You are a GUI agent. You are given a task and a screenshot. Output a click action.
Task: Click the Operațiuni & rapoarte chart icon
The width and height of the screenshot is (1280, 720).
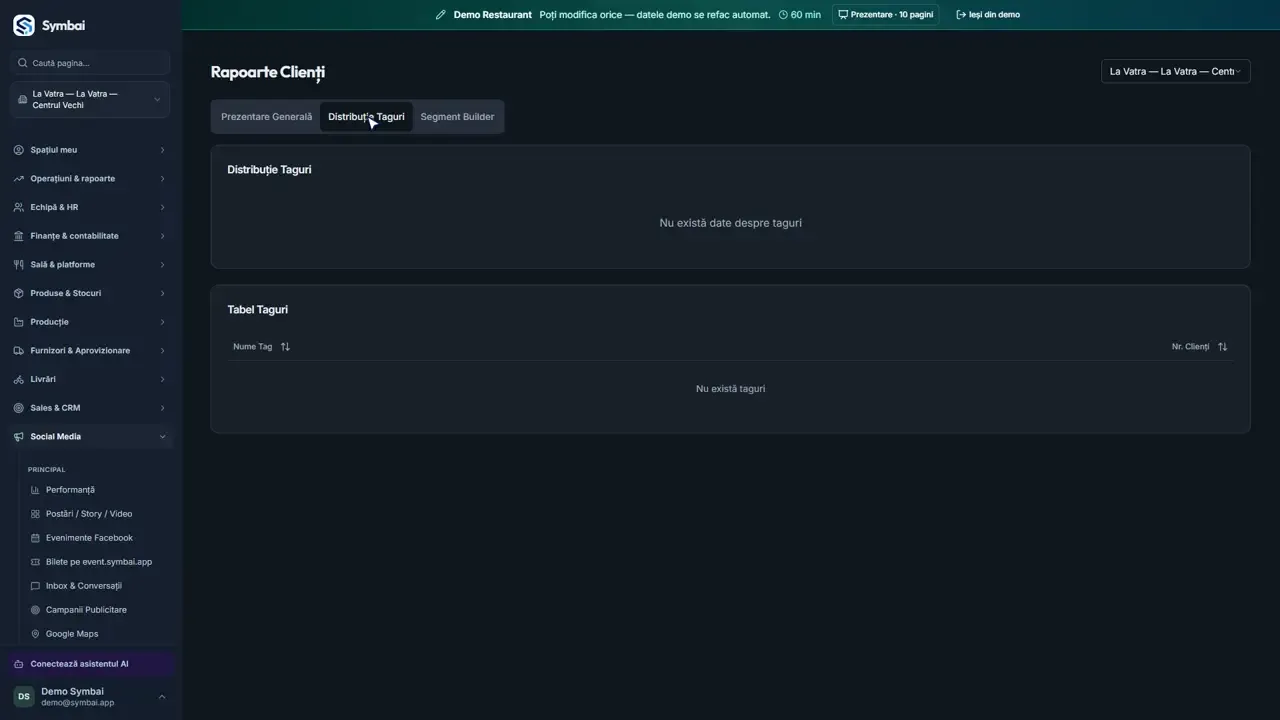coord(19,179)
